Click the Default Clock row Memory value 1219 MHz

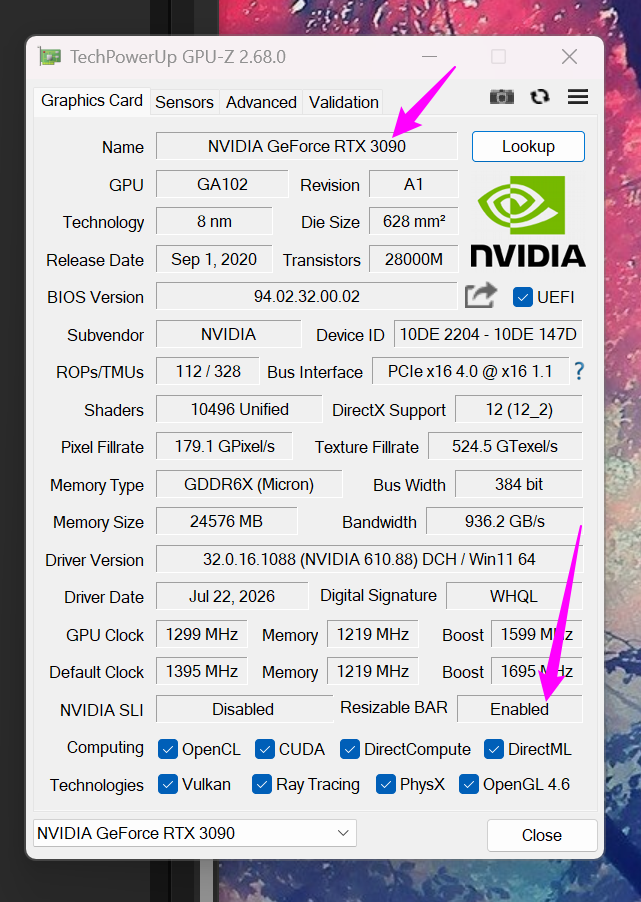coord(372,671)
